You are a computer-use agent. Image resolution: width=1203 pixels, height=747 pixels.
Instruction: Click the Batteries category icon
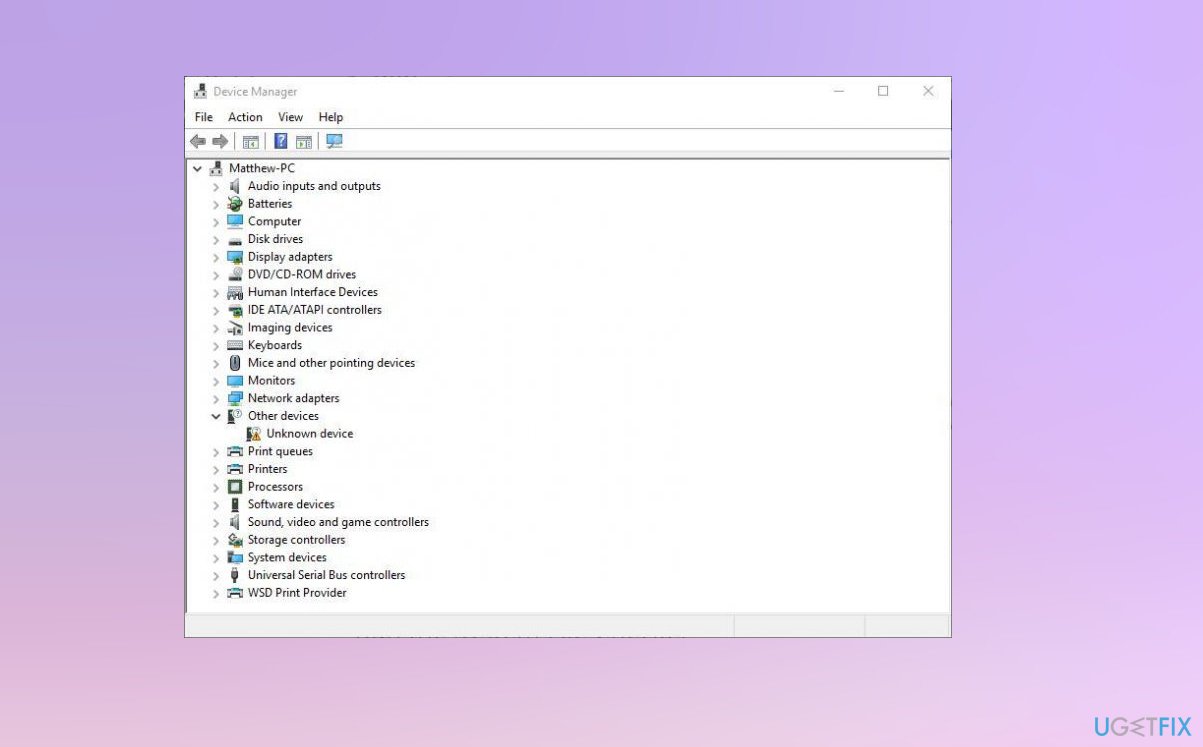click(234, 203)
